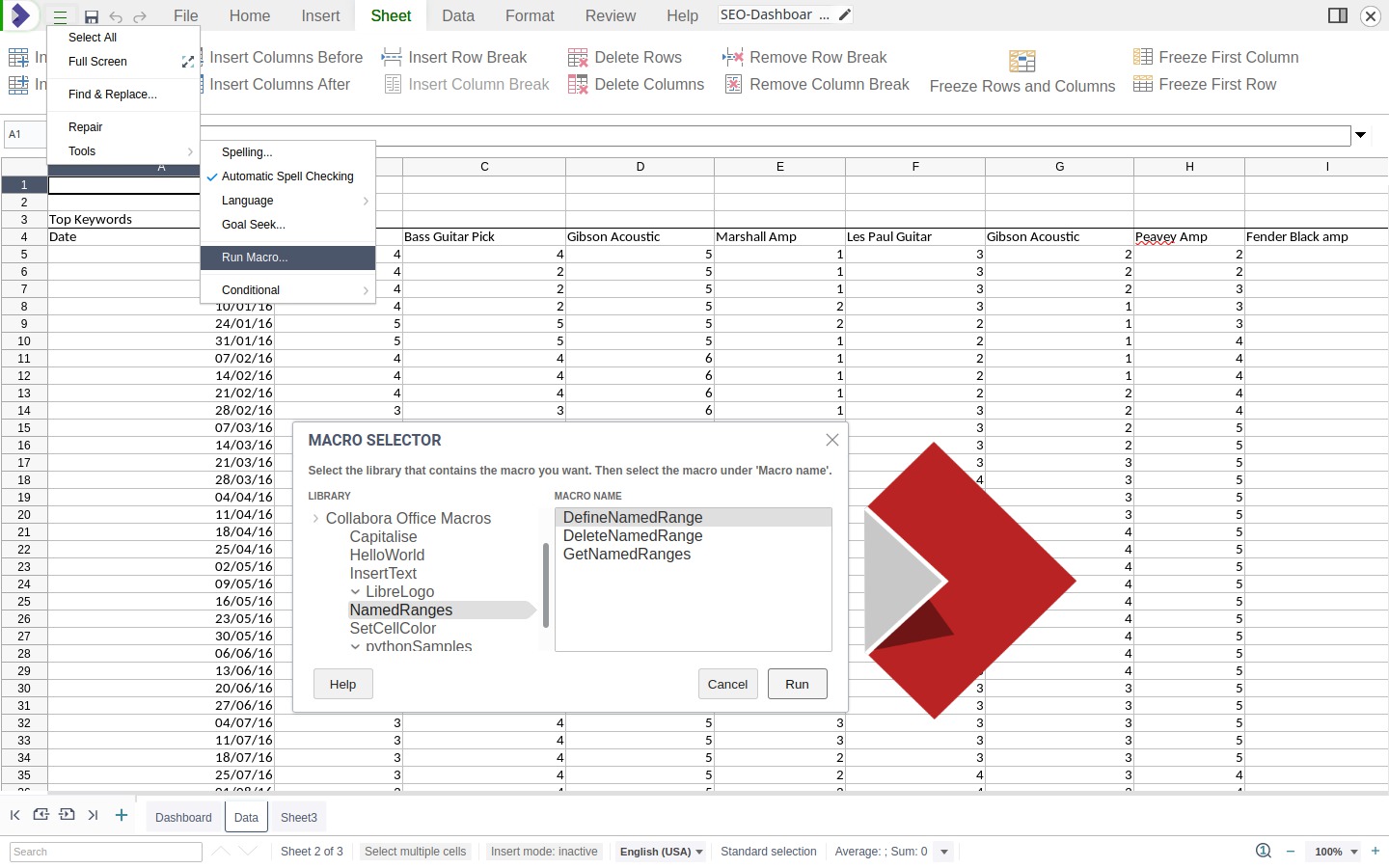This screenshot has height=868, width=1389.
Task: Toggle Insert mode: inactive status item
Action: coord(544,852)
